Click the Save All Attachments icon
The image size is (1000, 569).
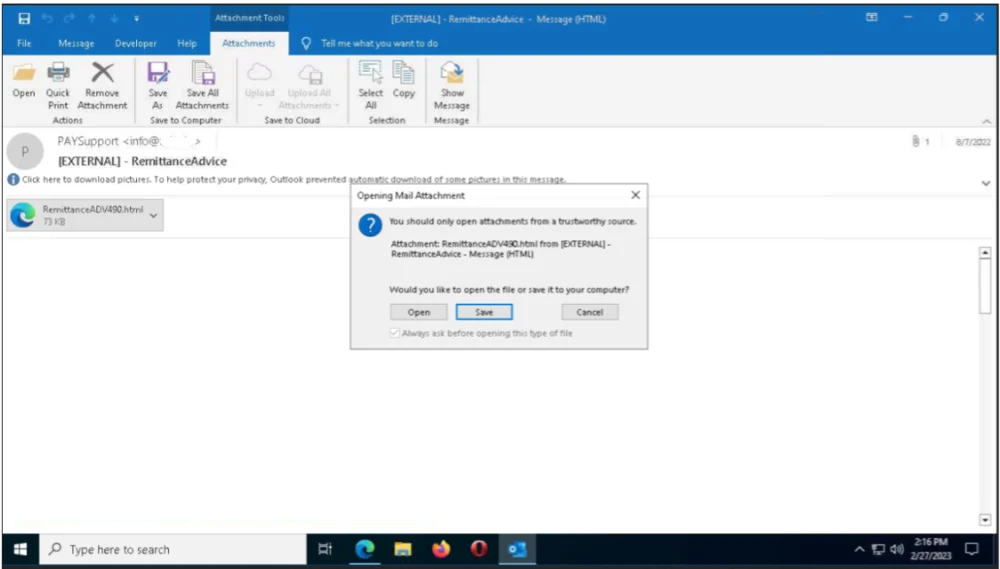click(x=203, y=73)
